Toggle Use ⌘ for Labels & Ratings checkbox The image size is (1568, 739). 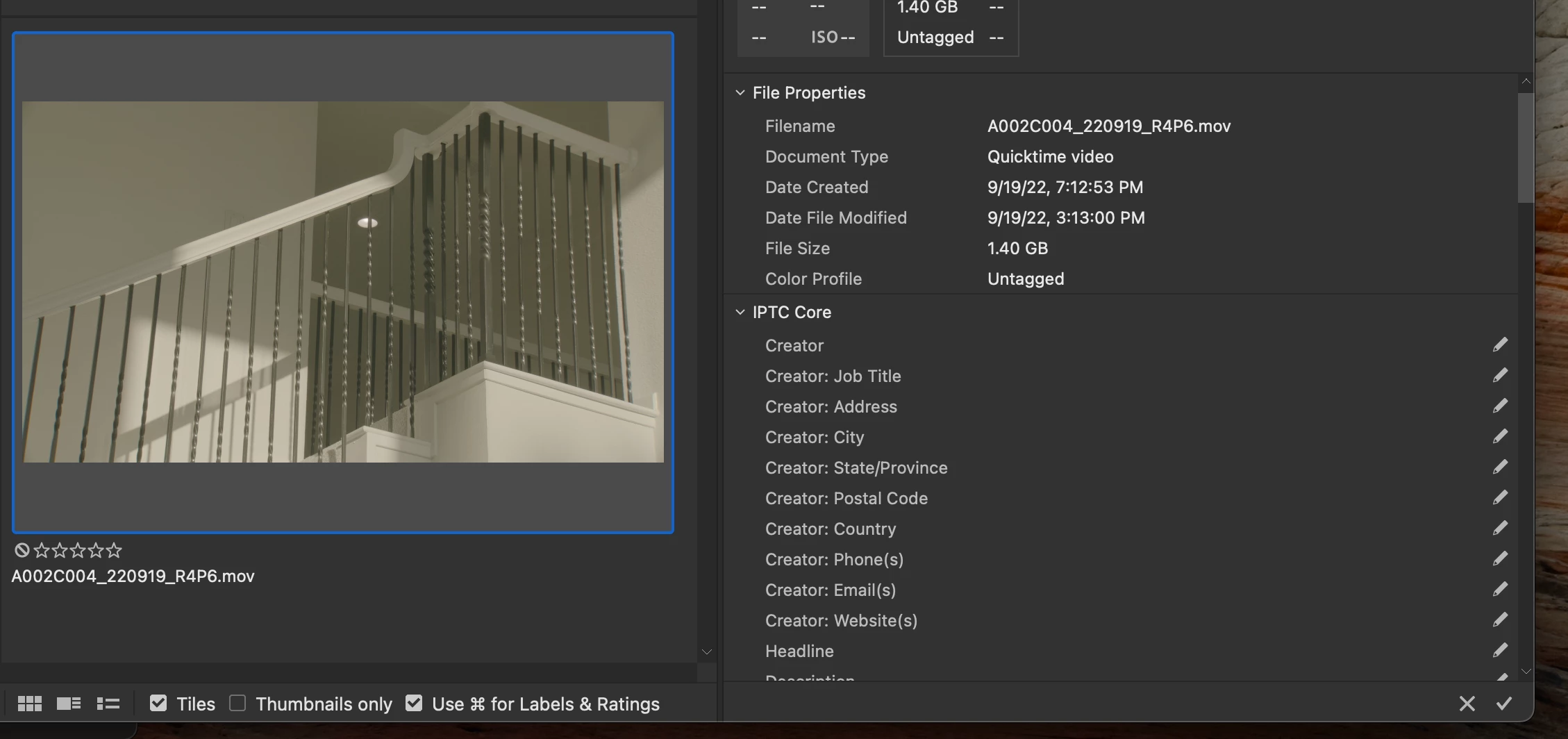coord(414,704)
